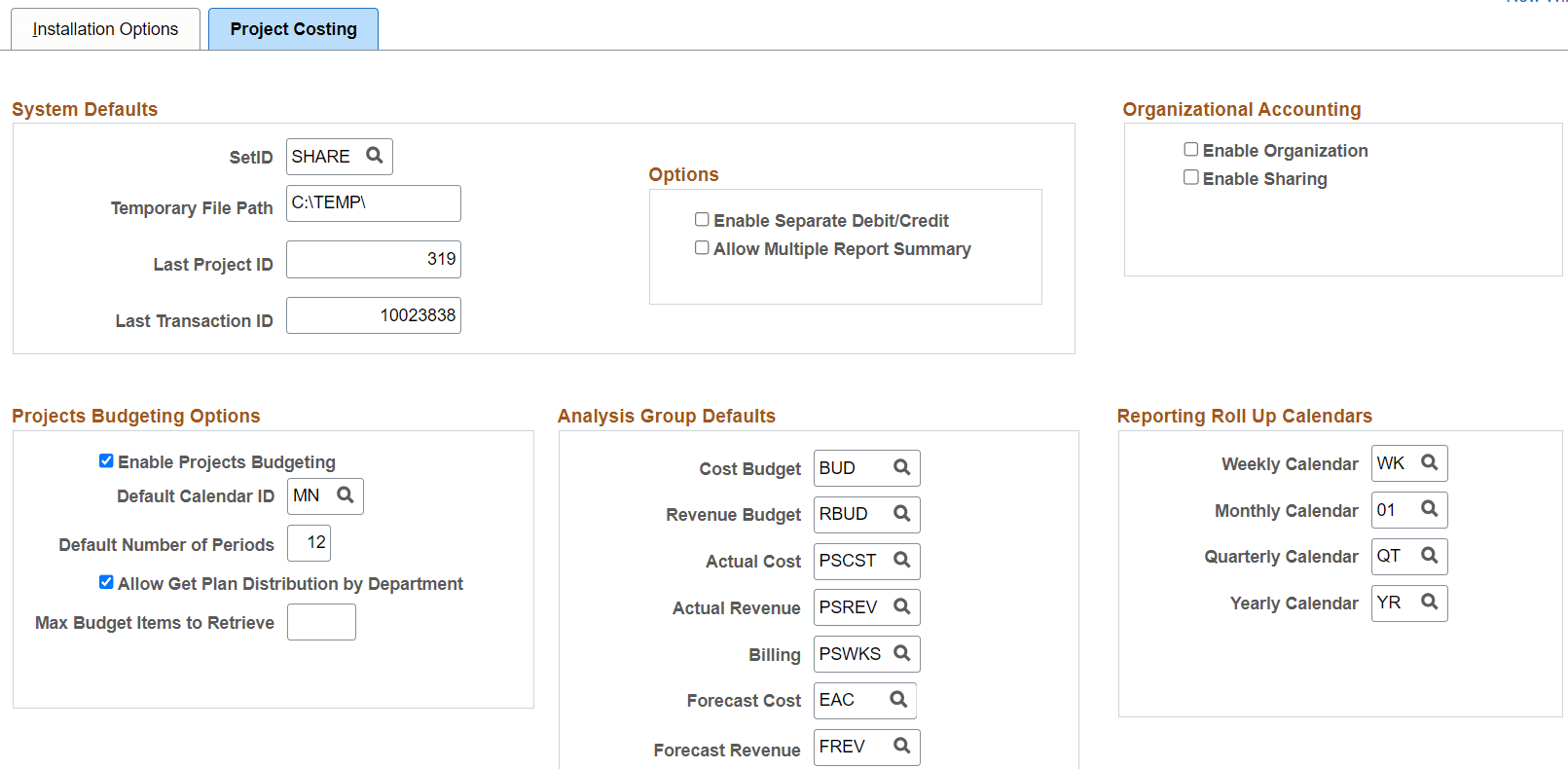Click the Last Project ID field
The height and width of the screenshot is (769, 1568).
coord(374,260)
